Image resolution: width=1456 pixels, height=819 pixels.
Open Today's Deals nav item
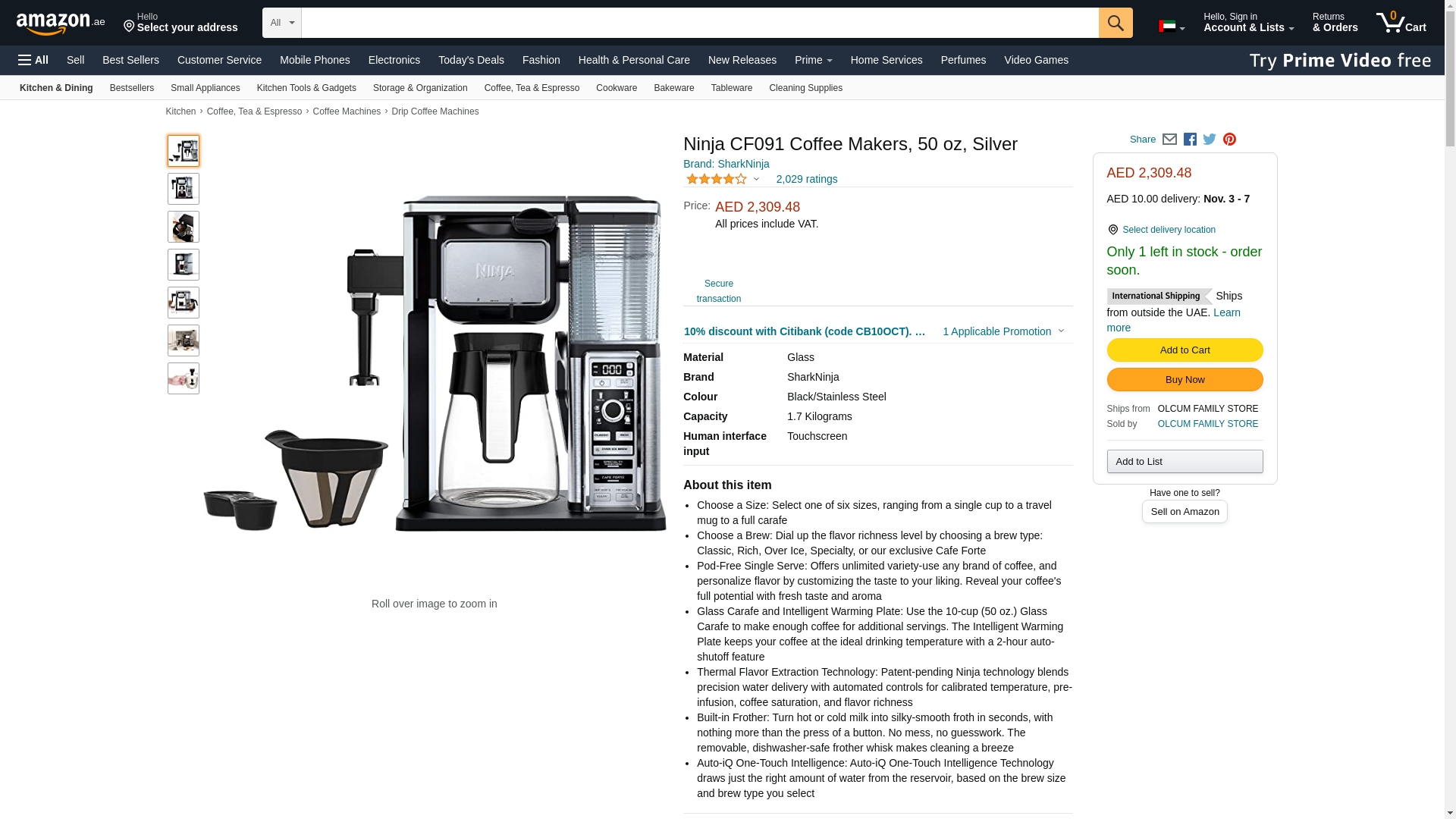pos(471,60)
